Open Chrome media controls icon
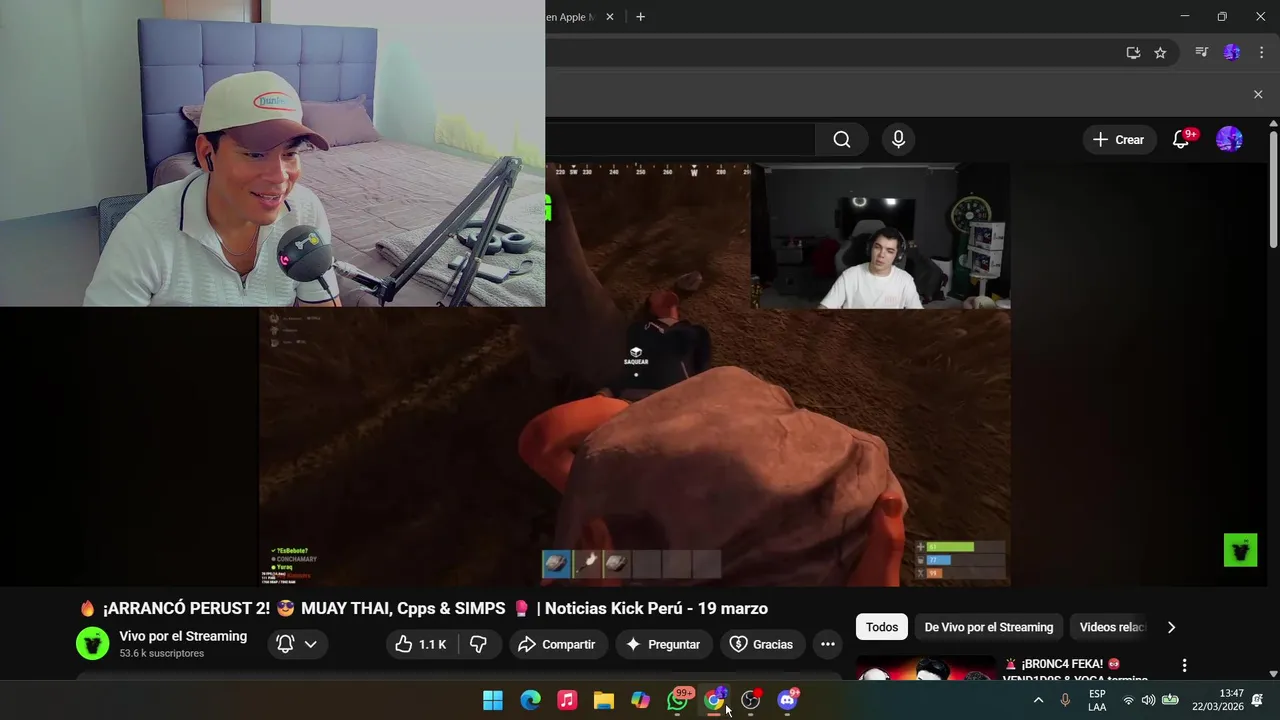 pyautogui.click(x=1202, y=53)
